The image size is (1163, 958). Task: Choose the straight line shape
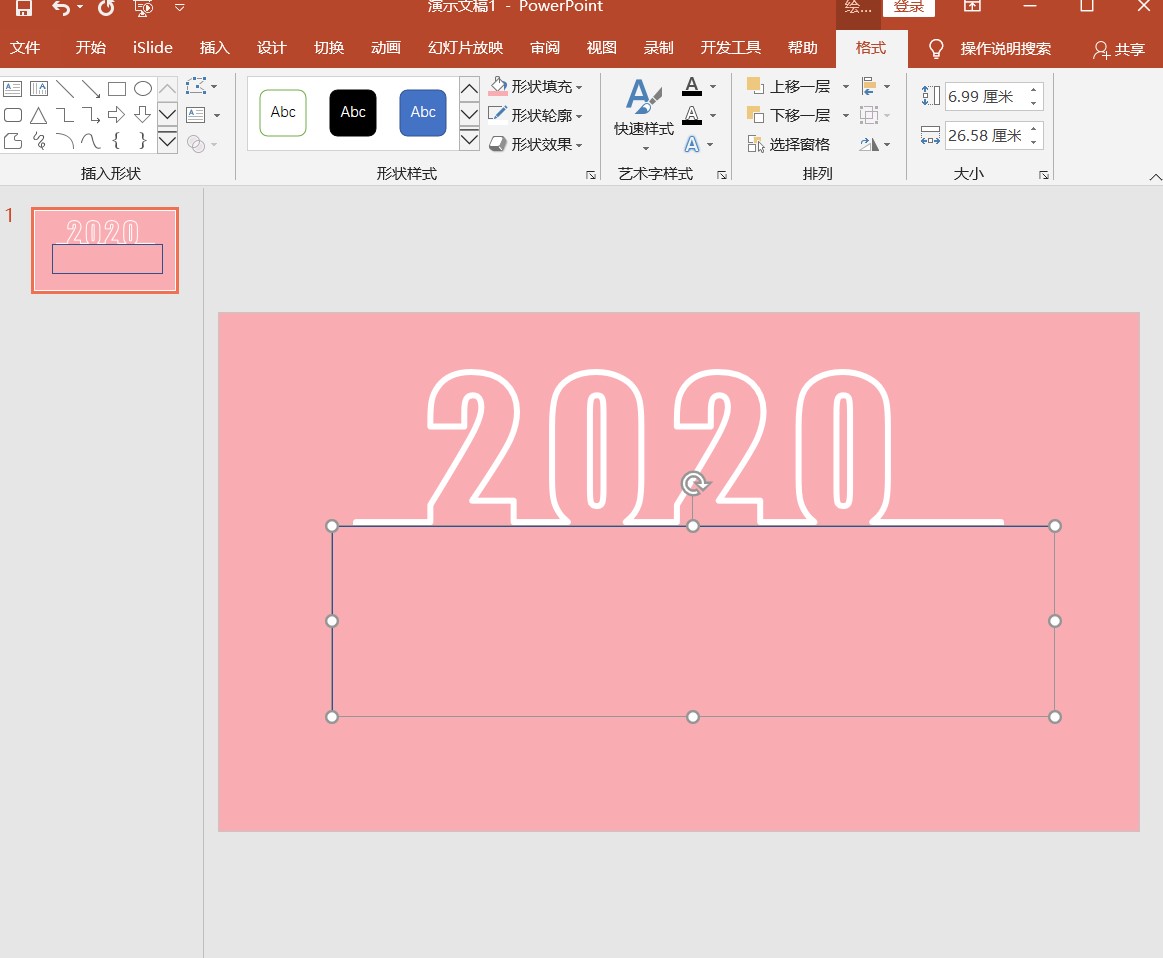tap(65, 89)
